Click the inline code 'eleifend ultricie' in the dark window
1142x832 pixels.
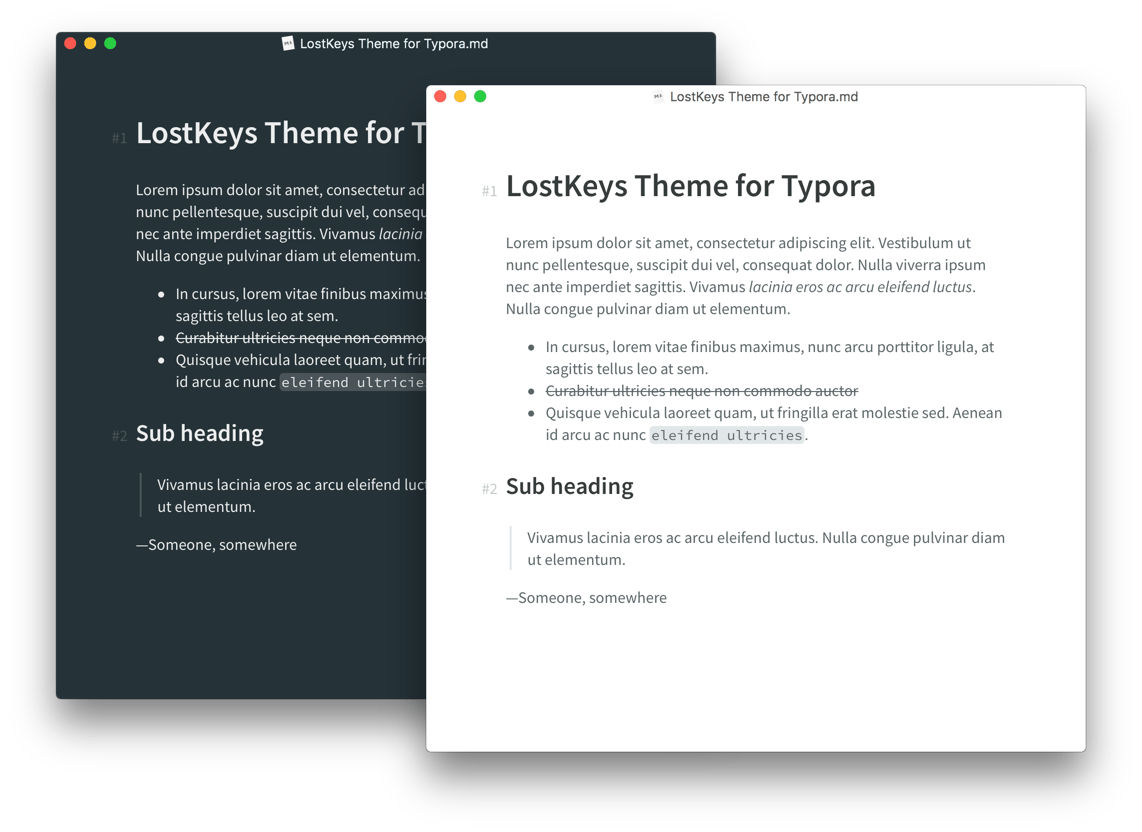pyautogui.click(x=353, y=382)
